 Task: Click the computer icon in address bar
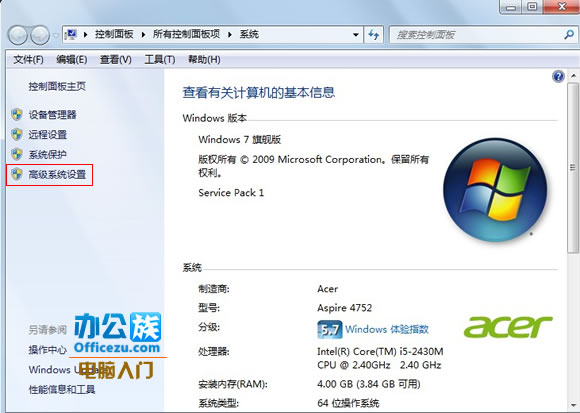71,35
